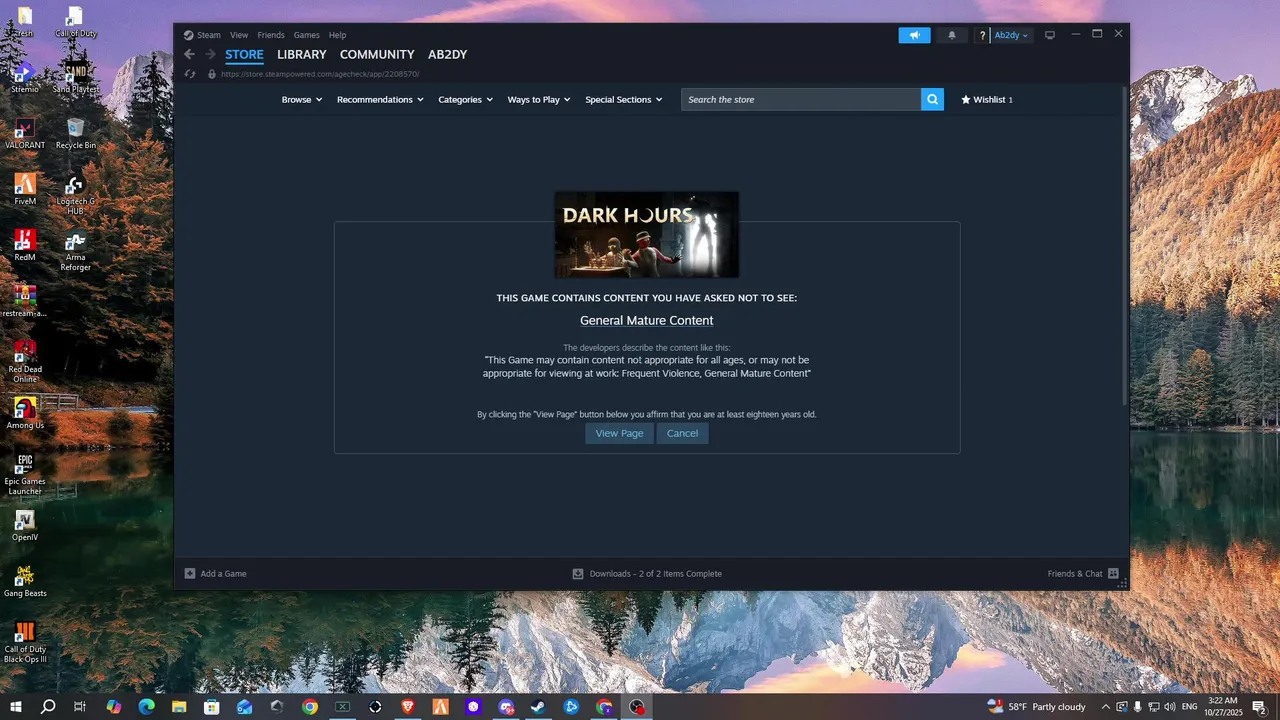
Task: Open Windows taskbar search
Action: click(x=48, y=707)
